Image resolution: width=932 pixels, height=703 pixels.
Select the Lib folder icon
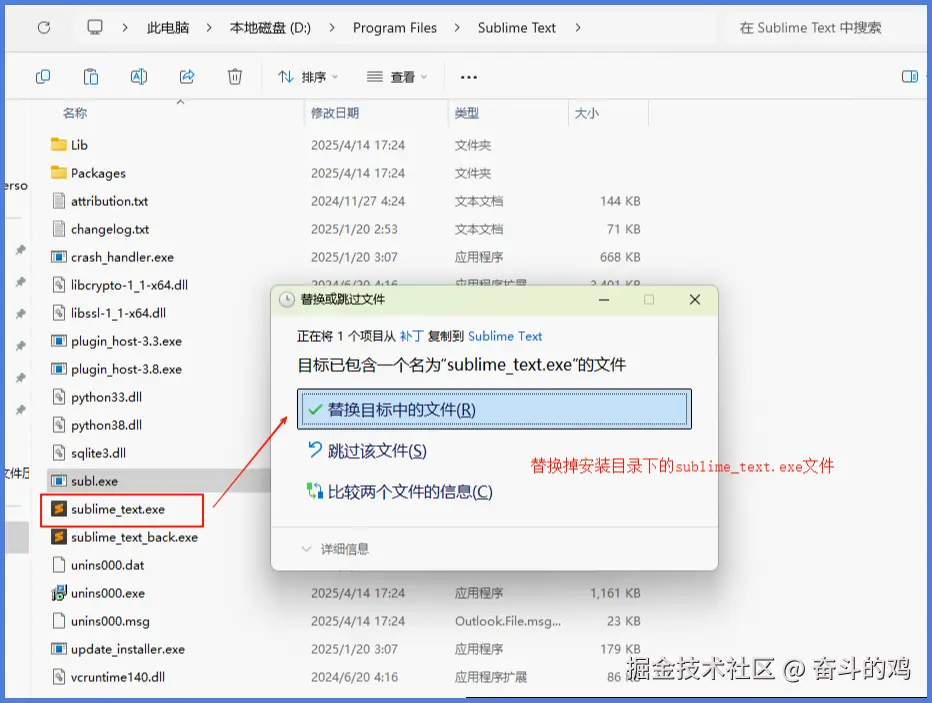pos(58,145)
